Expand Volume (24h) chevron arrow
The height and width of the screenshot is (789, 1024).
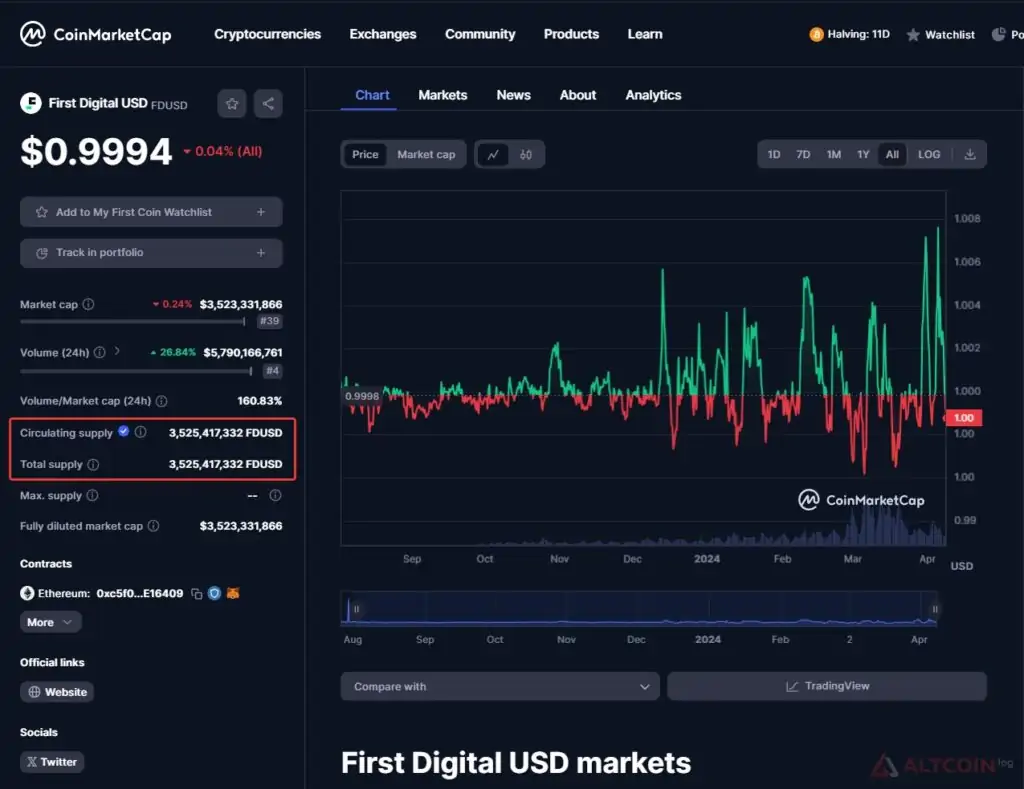tap(117, 351)
